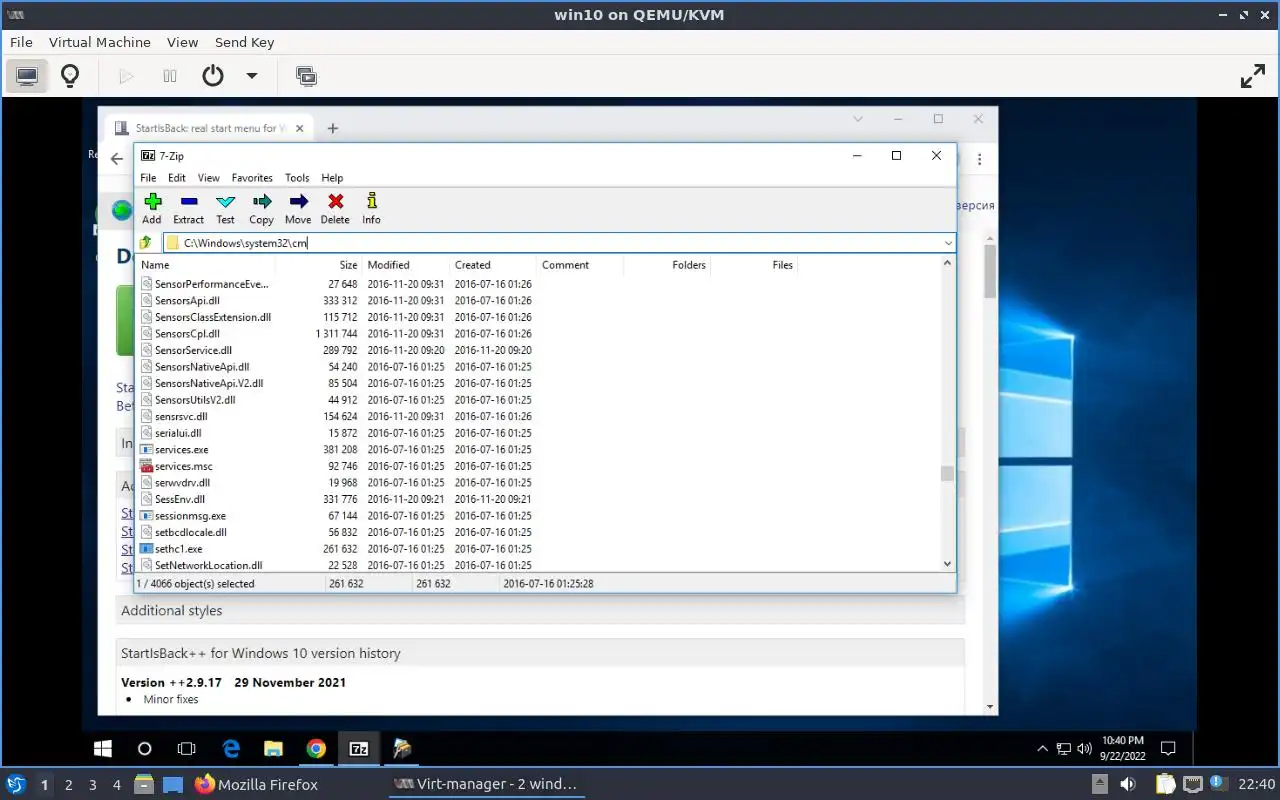This screenshot has width=1280, height=800.
Task: Click Virt-manager entry in host taskbar
Action: (x=486, y=784)
